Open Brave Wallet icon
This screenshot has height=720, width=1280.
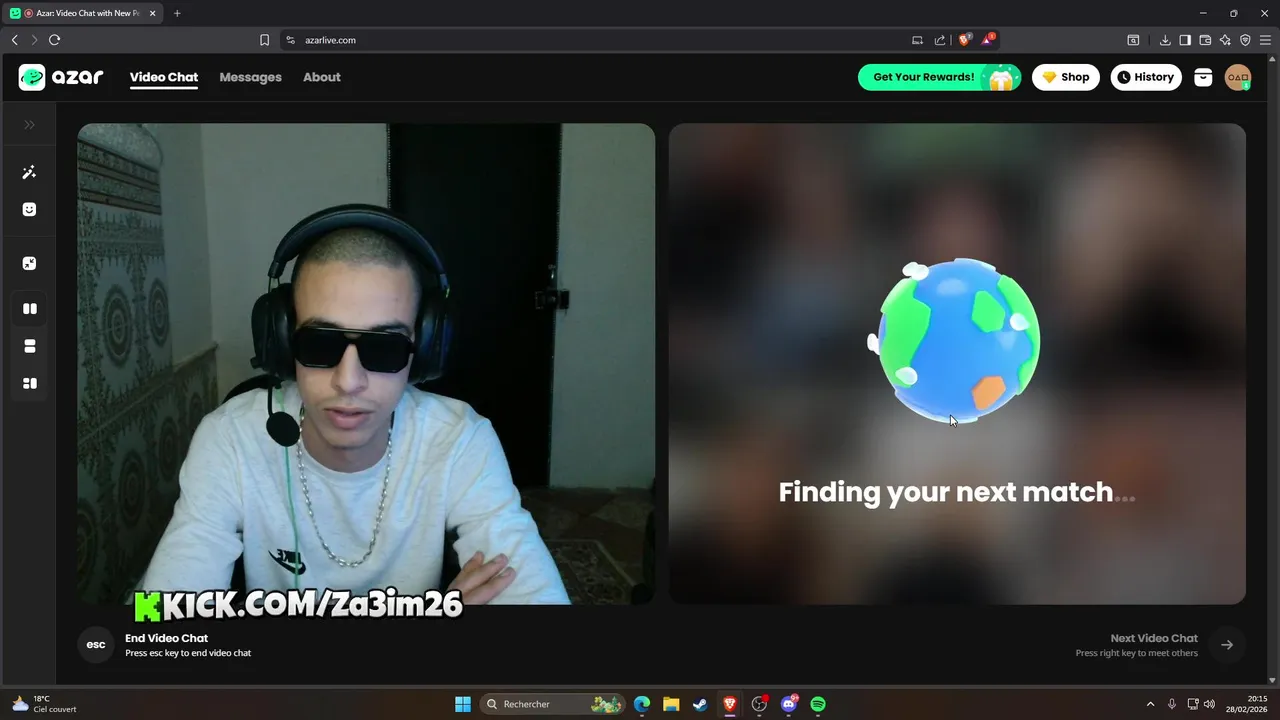point(1205,40)
